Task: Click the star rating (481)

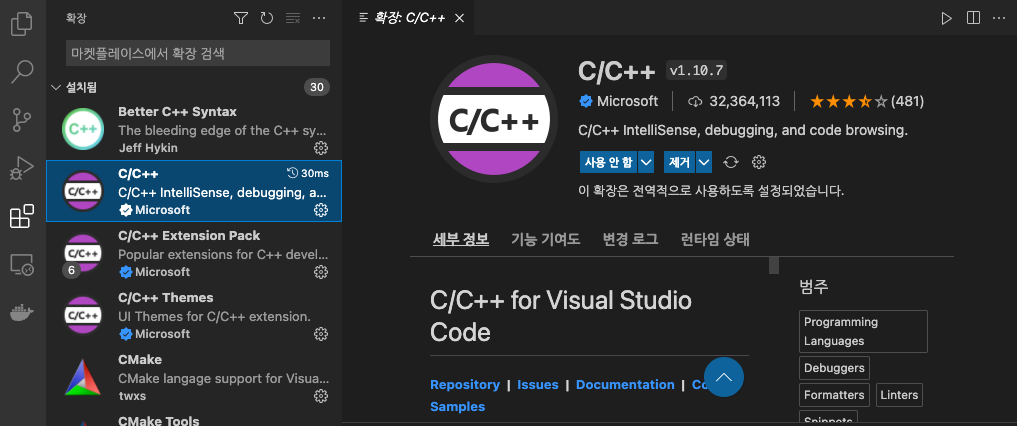Action: point(867,101)
